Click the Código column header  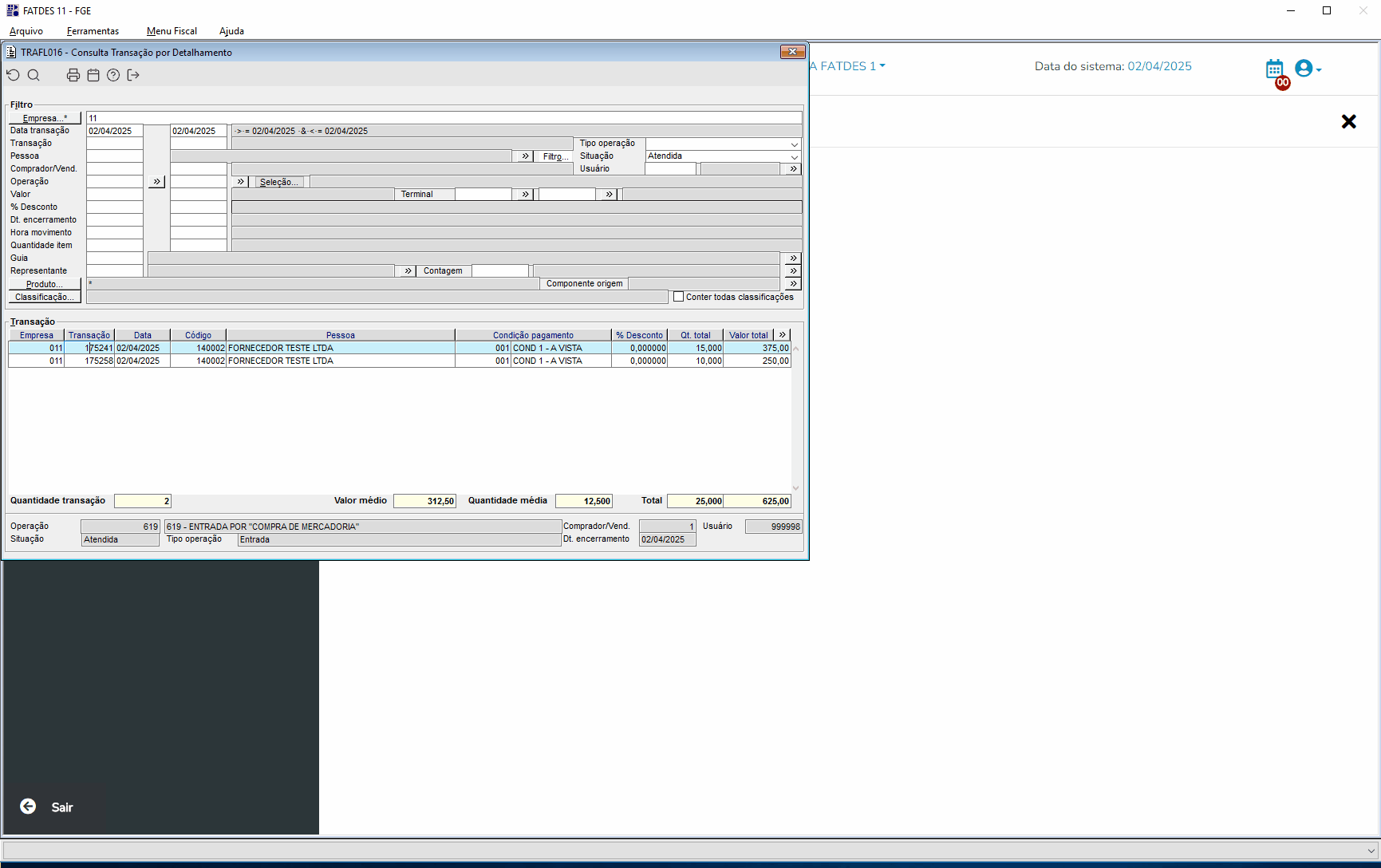pyautogui.click(x=198, y=335)
